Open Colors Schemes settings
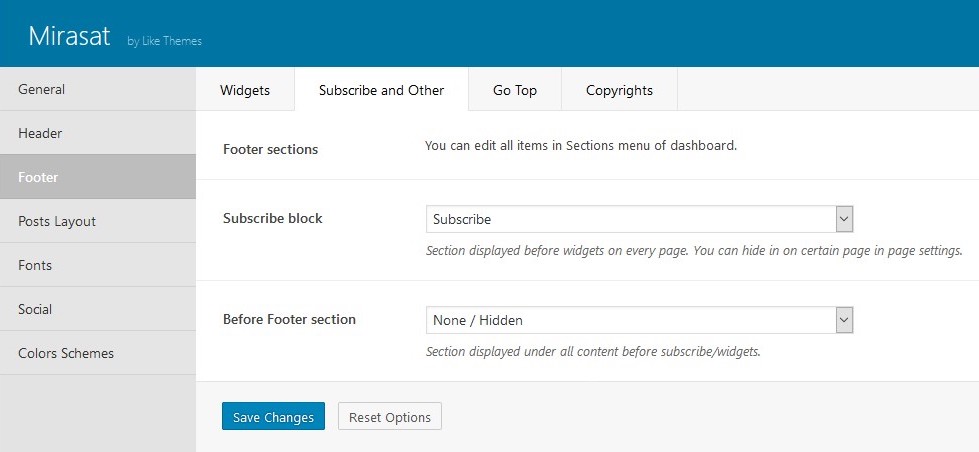This screenshot has height=452, width=979. tap(97, 353)
